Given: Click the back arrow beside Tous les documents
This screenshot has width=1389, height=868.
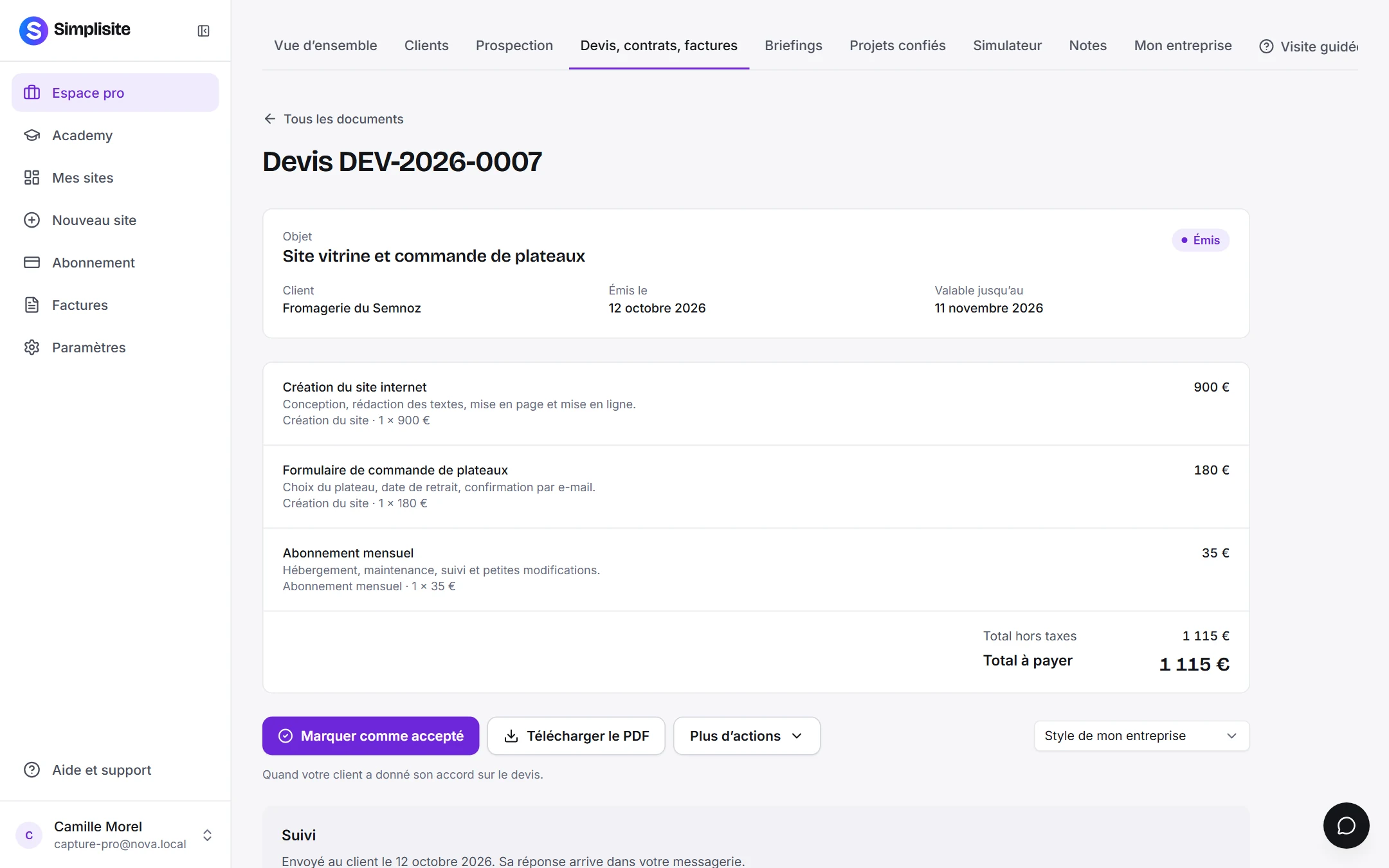Looking at the screenshot, I should click(x=270, y=119).
